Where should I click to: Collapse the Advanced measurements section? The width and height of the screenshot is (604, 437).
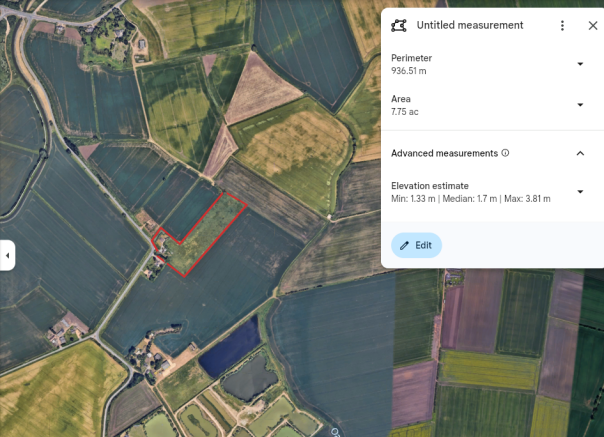(x=580, y=153)
